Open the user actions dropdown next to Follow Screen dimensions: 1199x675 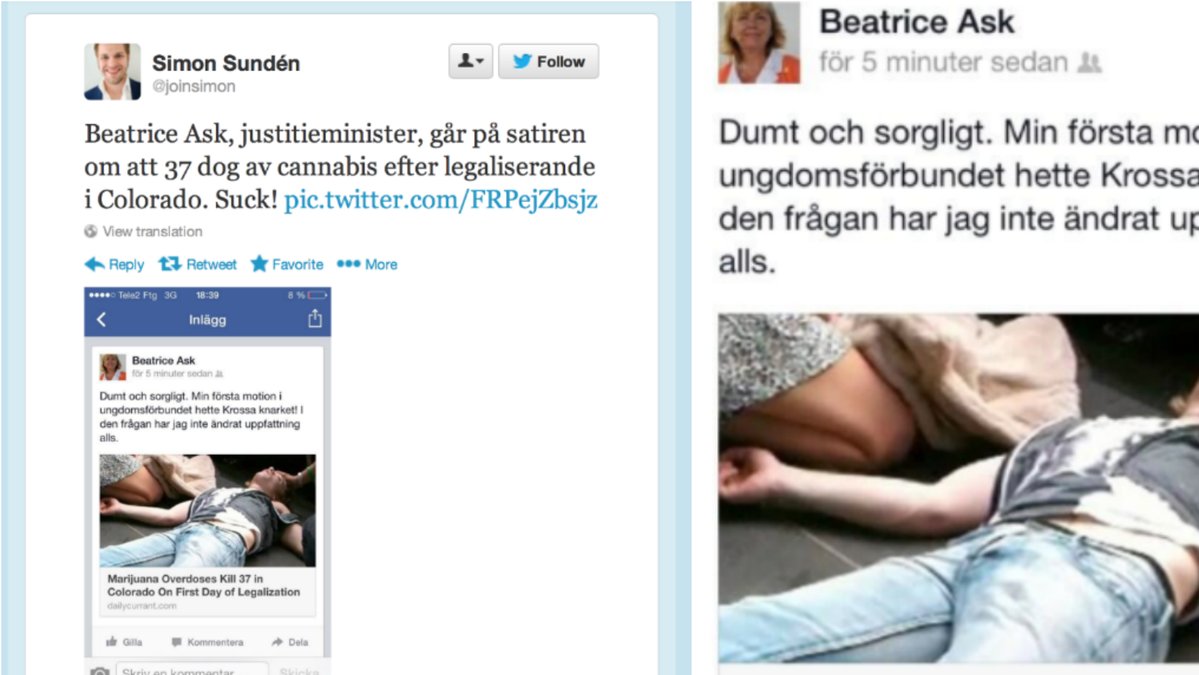pos(470,61)
